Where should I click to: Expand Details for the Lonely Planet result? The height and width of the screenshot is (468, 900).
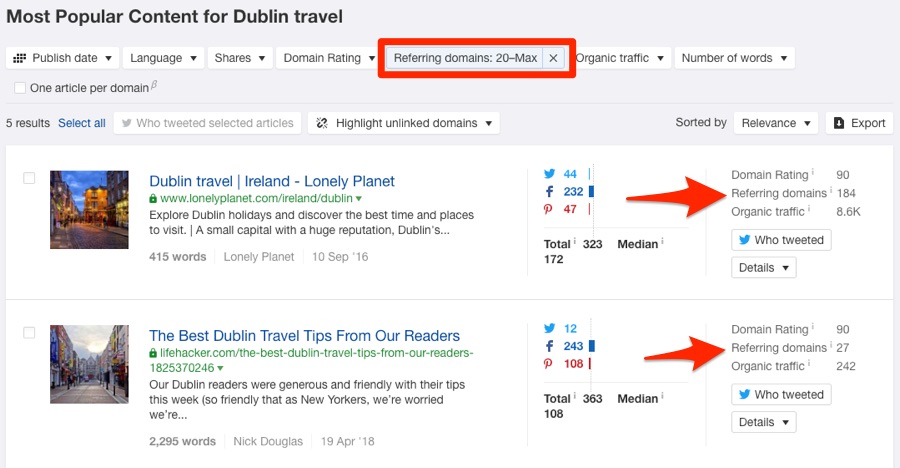(763, 268)
